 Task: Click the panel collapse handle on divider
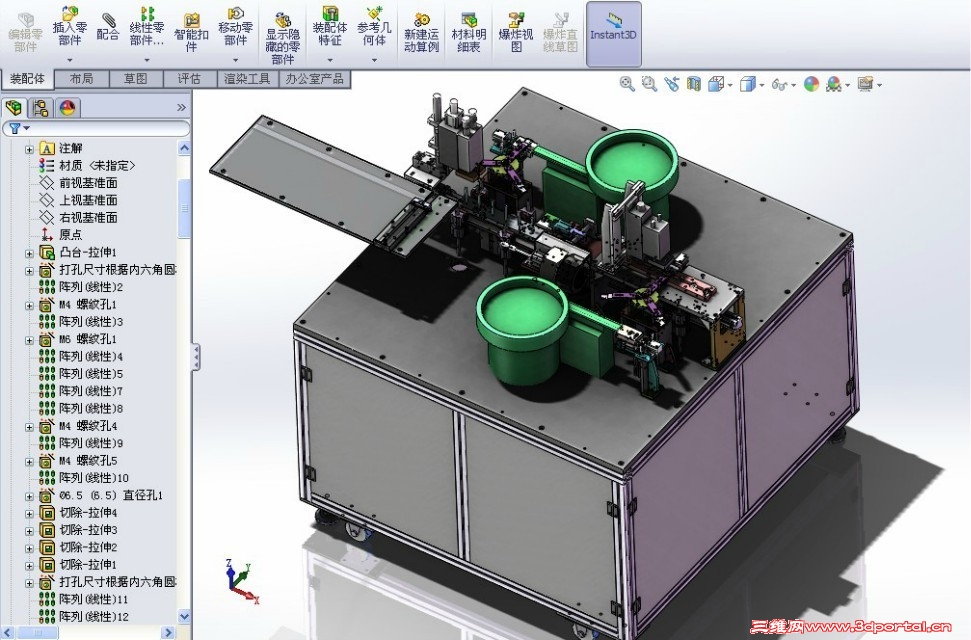point(196,357)
